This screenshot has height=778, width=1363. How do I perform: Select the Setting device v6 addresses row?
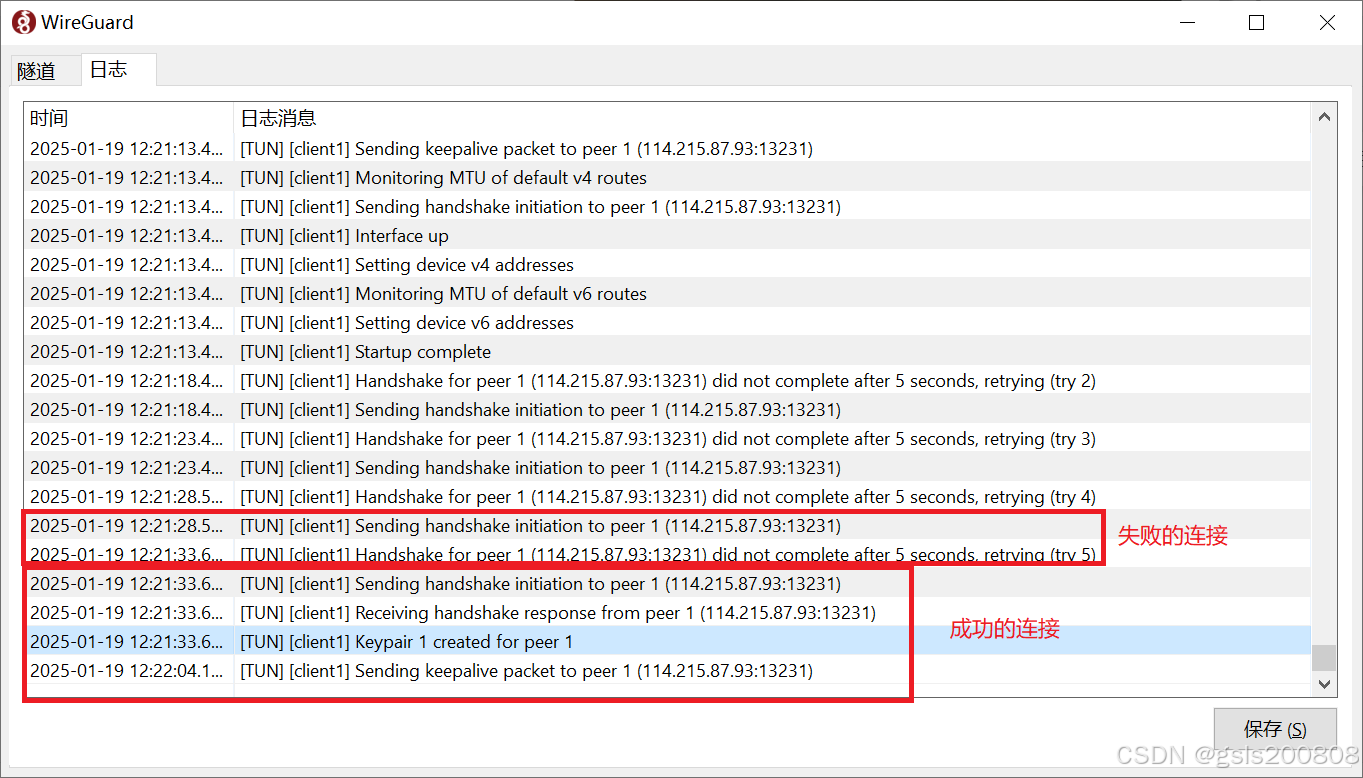point(667,323)
